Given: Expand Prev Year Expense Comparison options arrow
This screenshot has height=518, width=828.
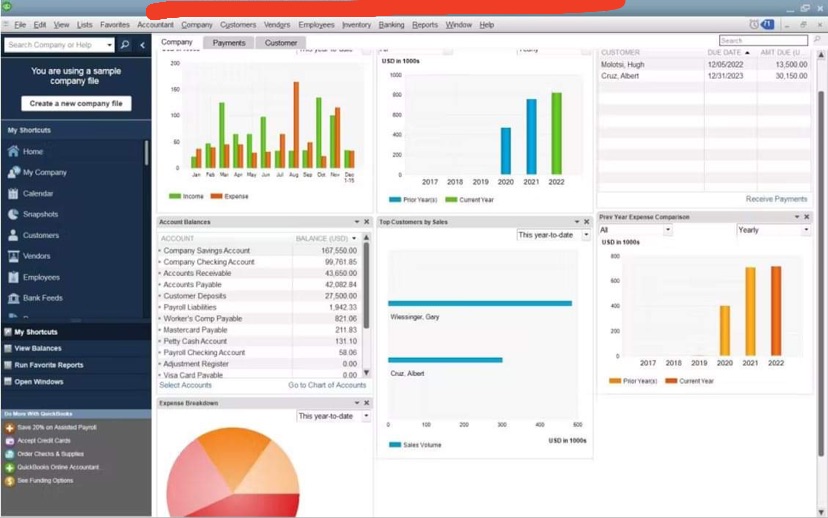Looking at the screenshot, I should (x=797, y=217).
